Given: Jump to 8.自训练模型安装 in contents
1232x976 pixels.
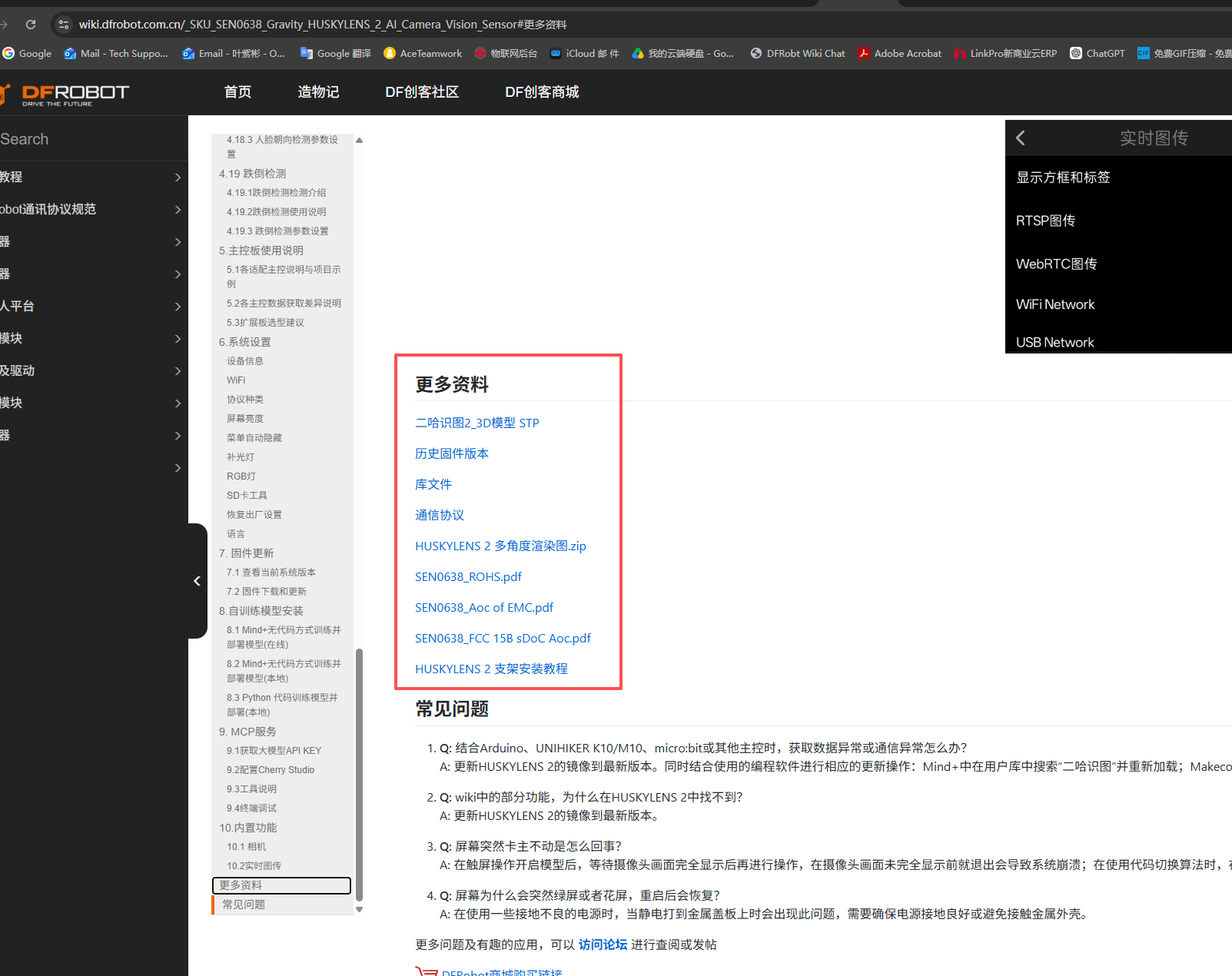Looking at the screenshot, I should click(261, 611).
